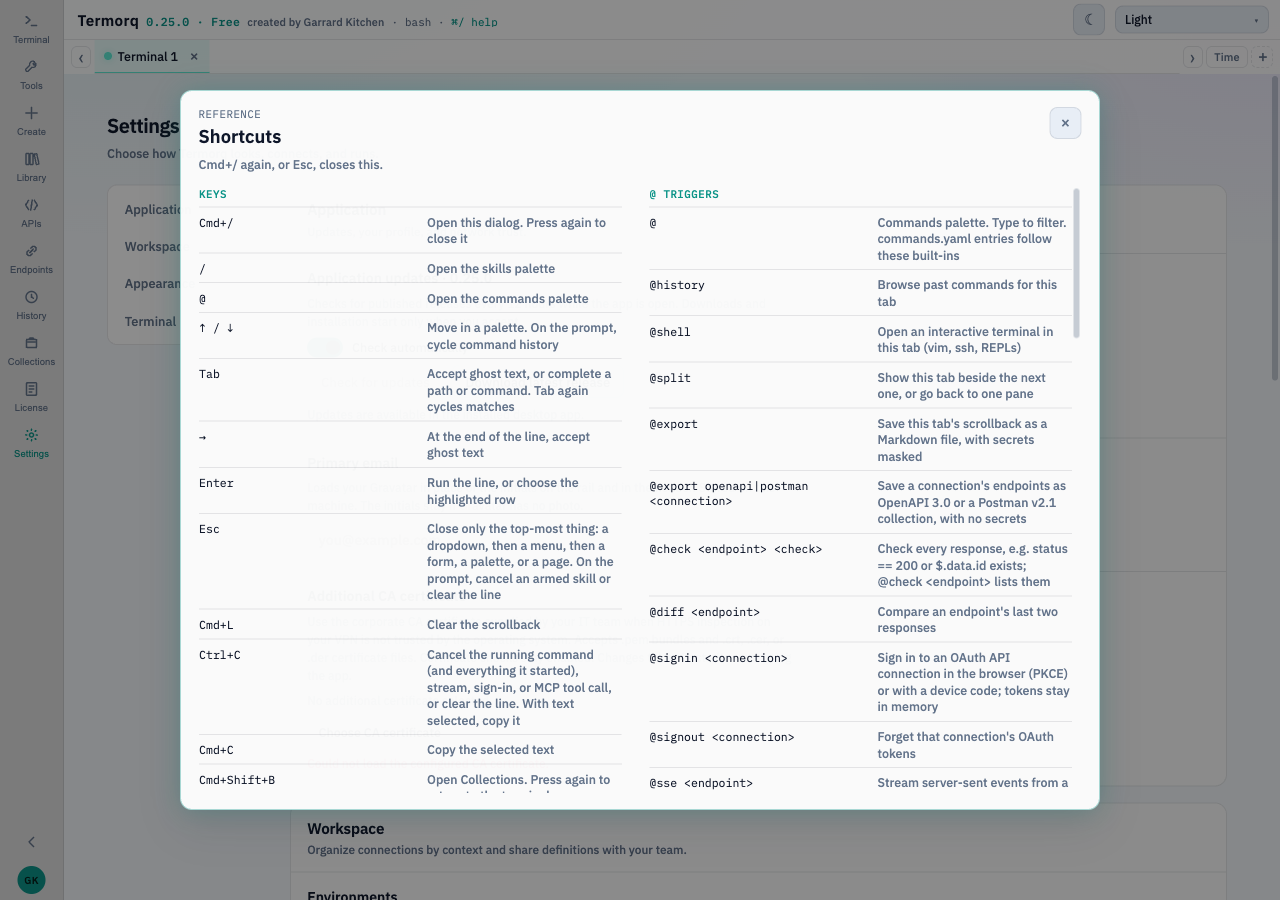This screenshot has width=1280, height=900.
Task: Click the @history trigger entry
Action: [x=677, y=285]
